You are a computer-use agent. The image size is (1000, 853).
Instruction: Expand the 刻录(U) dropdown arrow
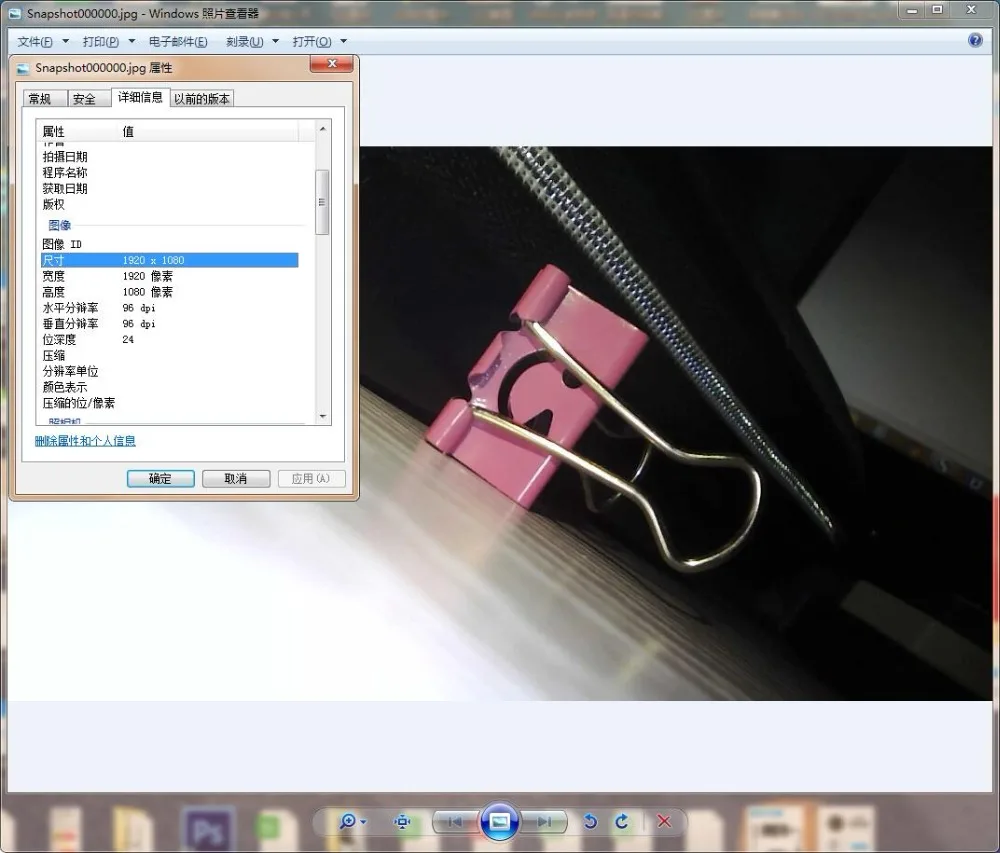click(276, 41)
